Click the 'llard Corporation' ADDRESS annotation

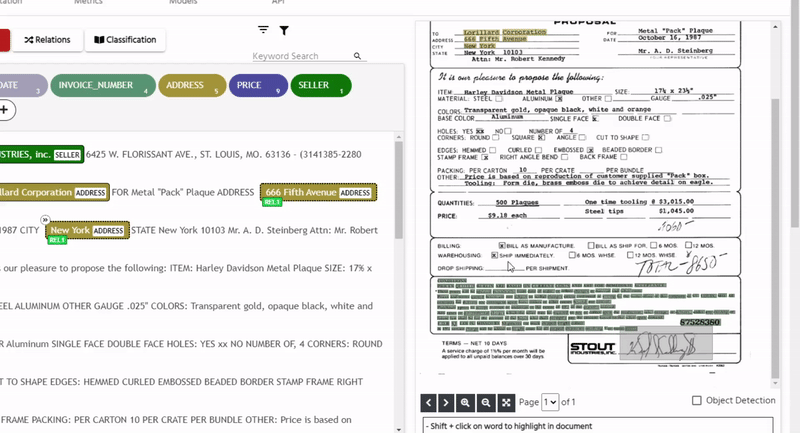click(54, 193)
